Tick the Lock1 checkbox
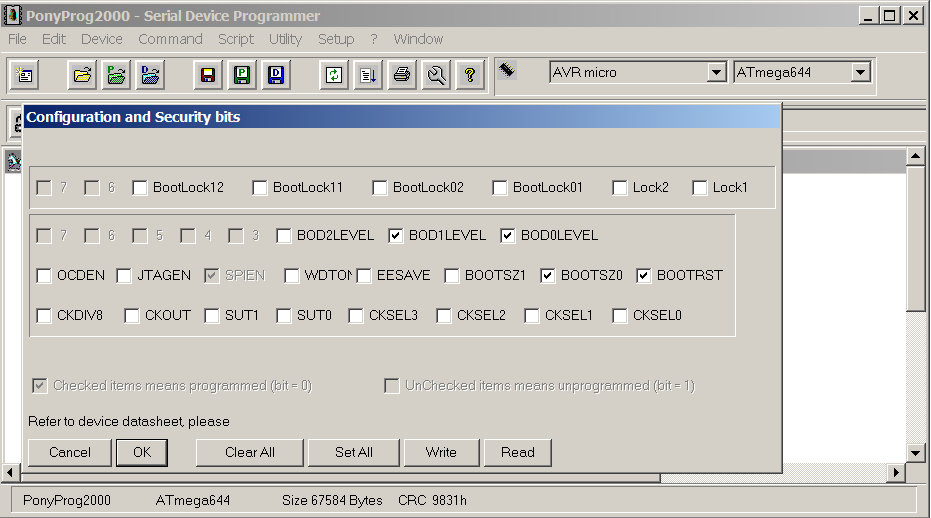Screen dimensions: 931x518 pos(699,188)
